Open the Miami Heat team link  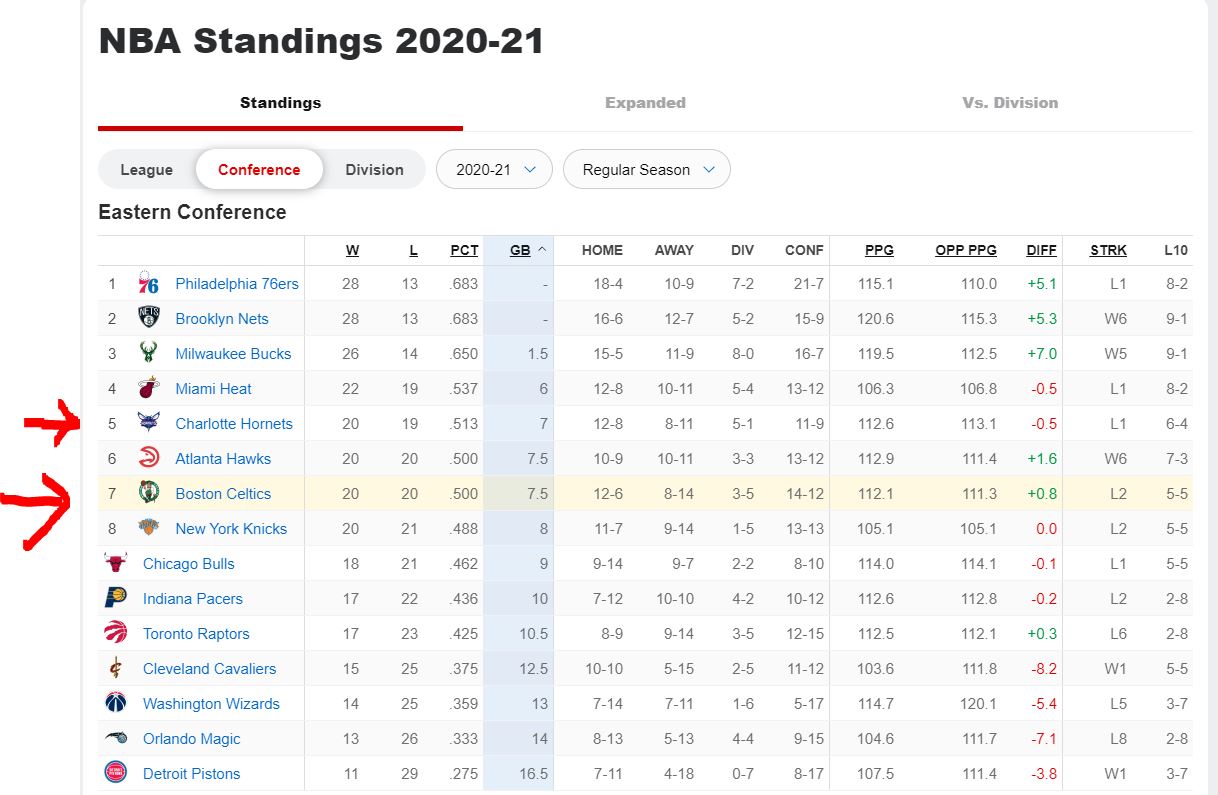213,389
